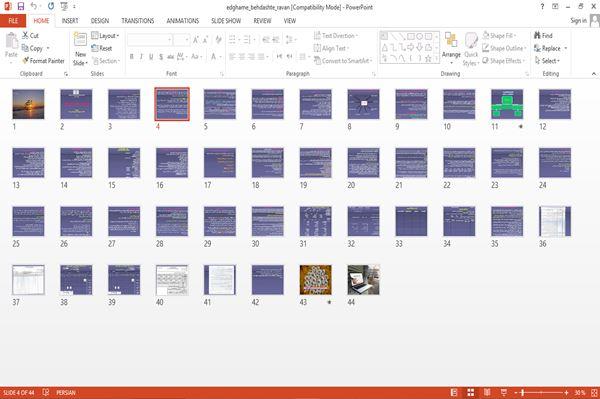Viewport: 600px width, 399px height.
Task: Toggle Normal view in the status bar
Action: click(454, 392)
